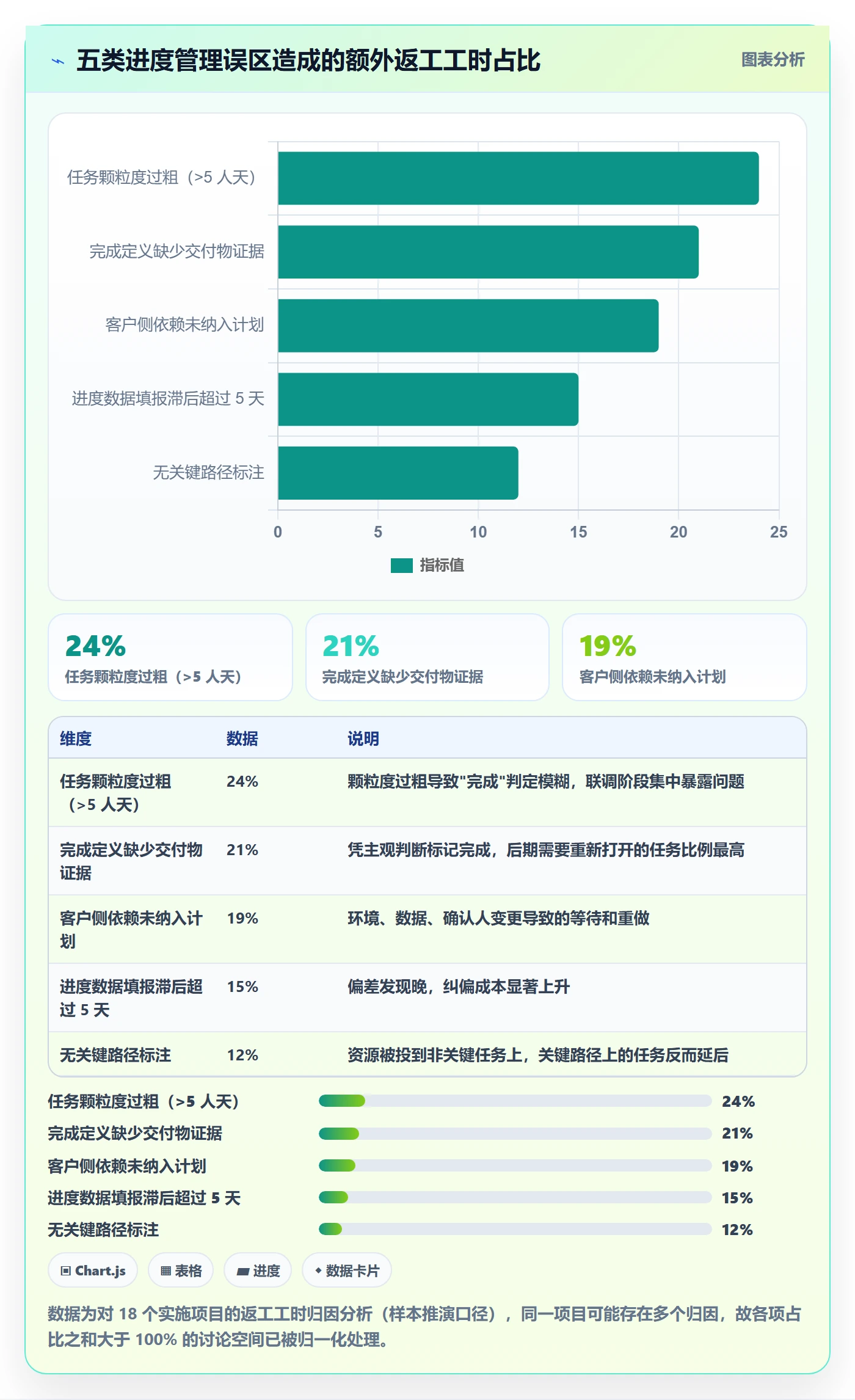Click the chart title 五类进度管理误区
This screenshot has height=1400, width=855.
click(x=309, y=61)
